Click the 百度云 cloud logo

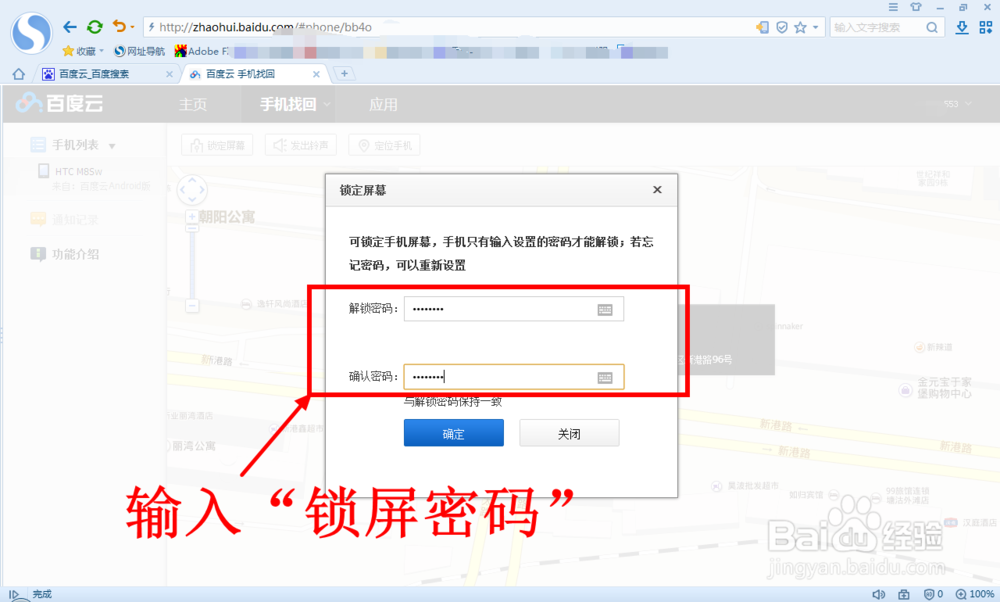tap(60, 102)
